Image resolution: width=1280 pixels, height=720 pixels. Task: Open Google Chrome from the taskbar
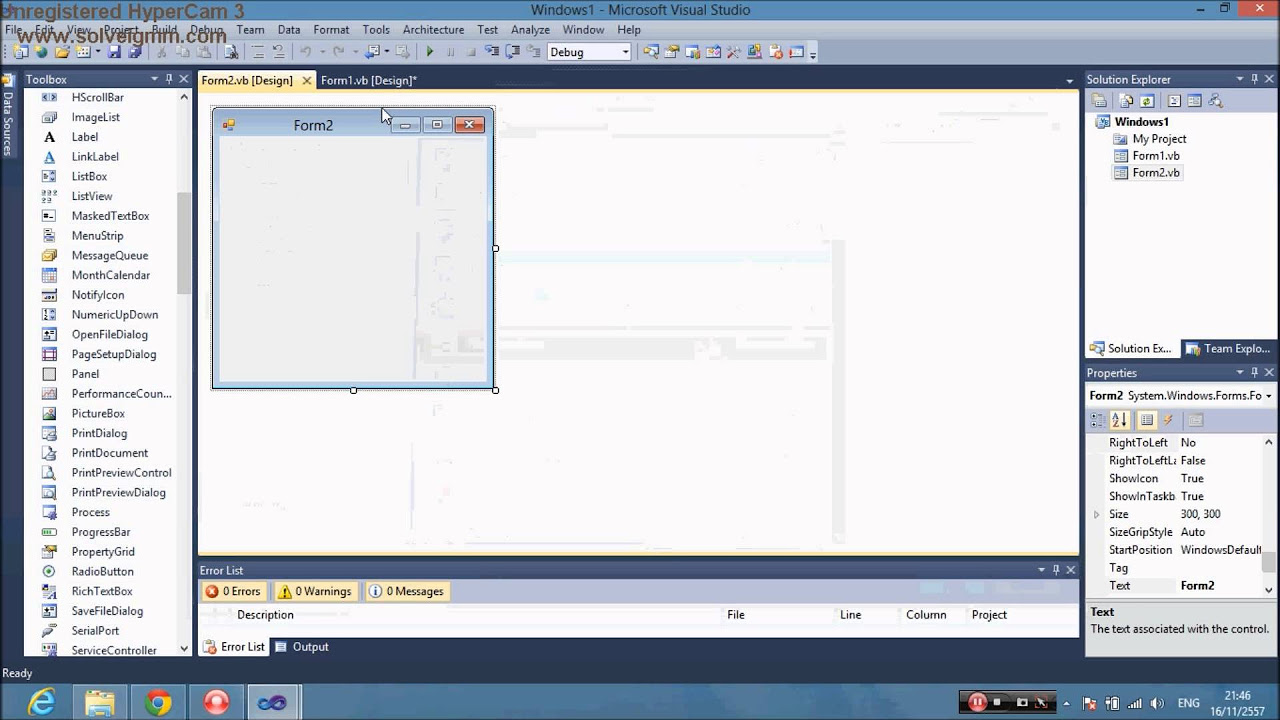click(x=158, y=703)
